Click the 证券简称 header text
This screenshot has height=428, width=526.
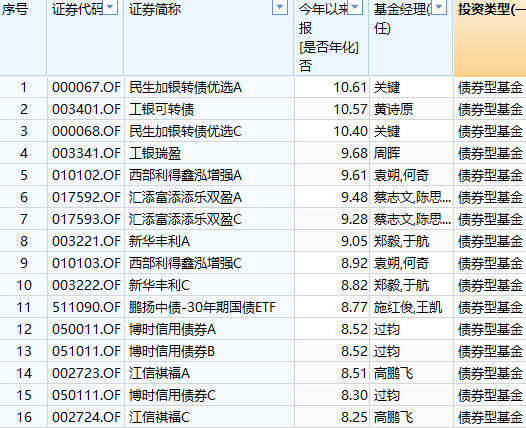[x=155, y=9]
